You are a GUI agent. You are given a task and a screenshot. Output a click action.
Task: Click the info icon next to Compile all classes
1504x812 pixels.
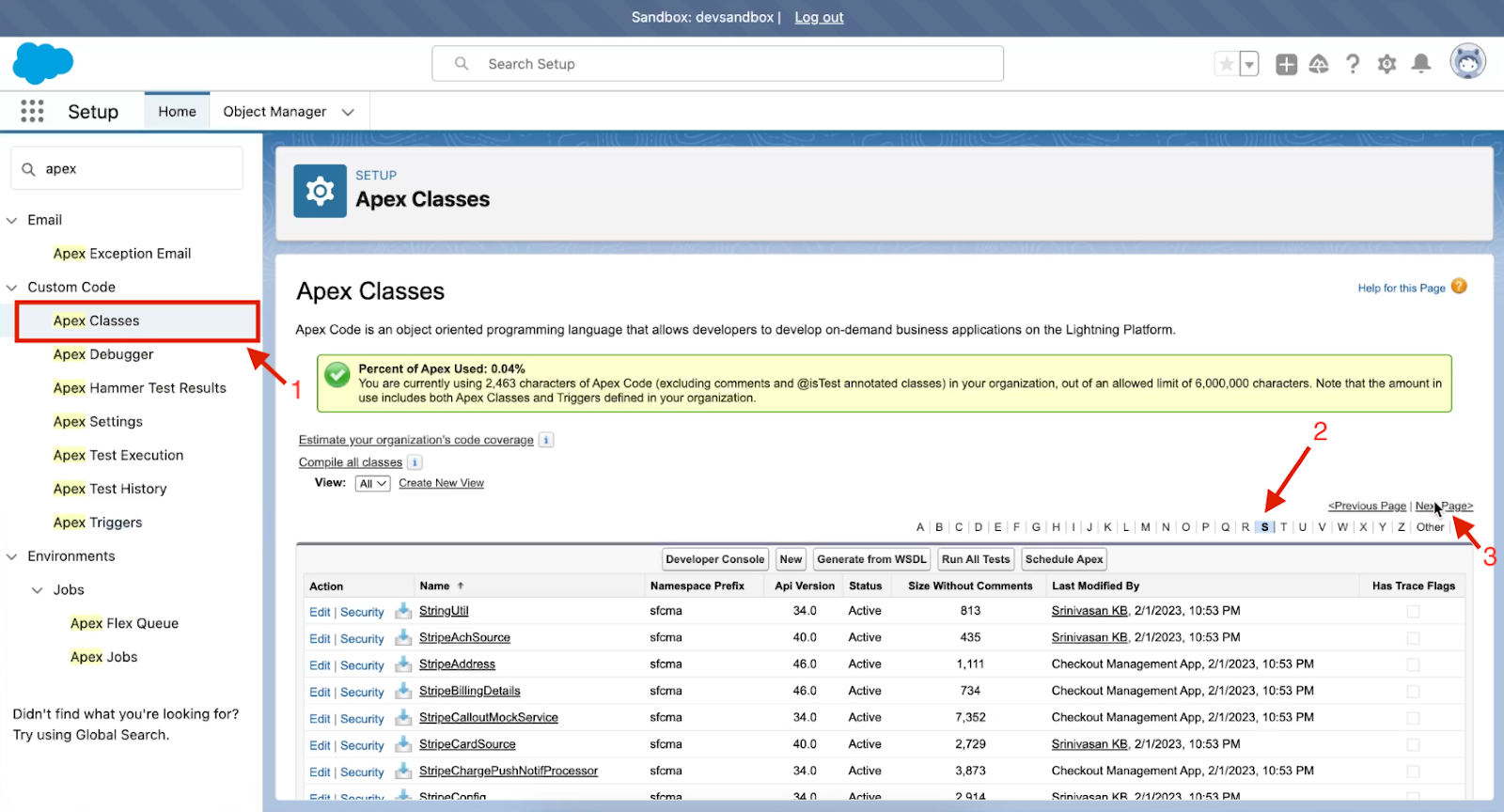415,462
